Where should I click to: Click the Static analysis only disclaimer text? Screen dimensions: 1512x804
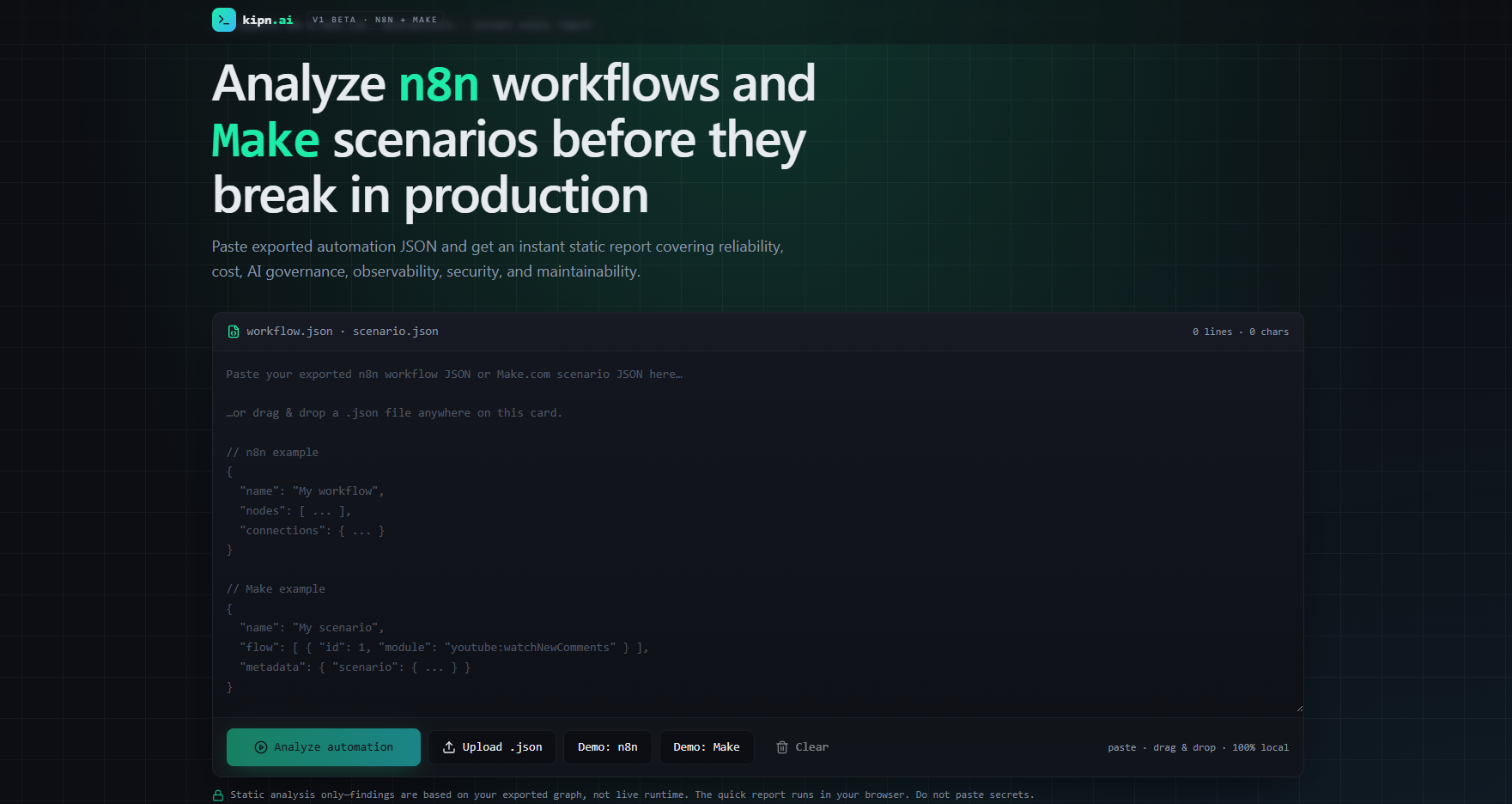coord(632,795)
